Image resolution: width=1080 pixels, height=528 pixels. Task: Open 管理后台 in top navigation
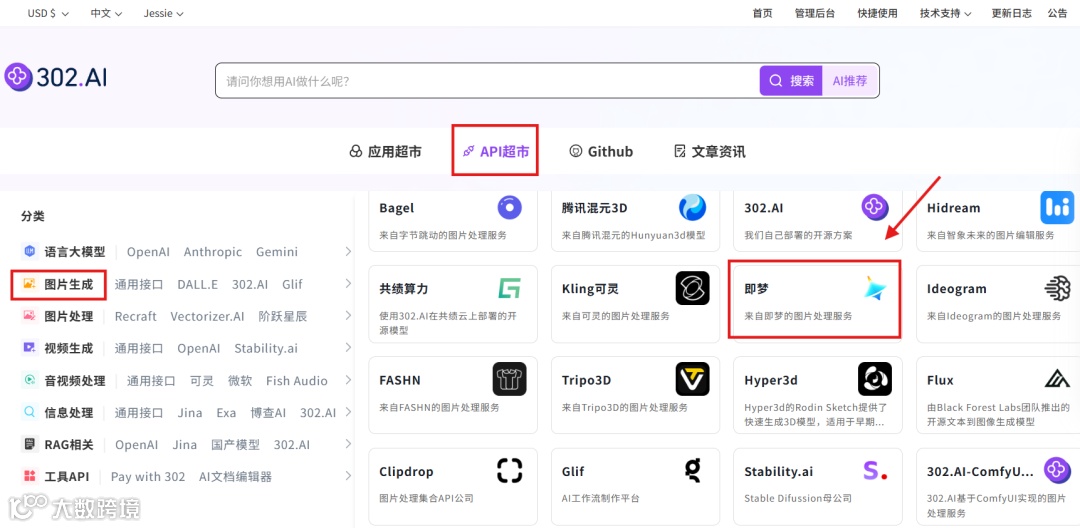pos(815,13)
